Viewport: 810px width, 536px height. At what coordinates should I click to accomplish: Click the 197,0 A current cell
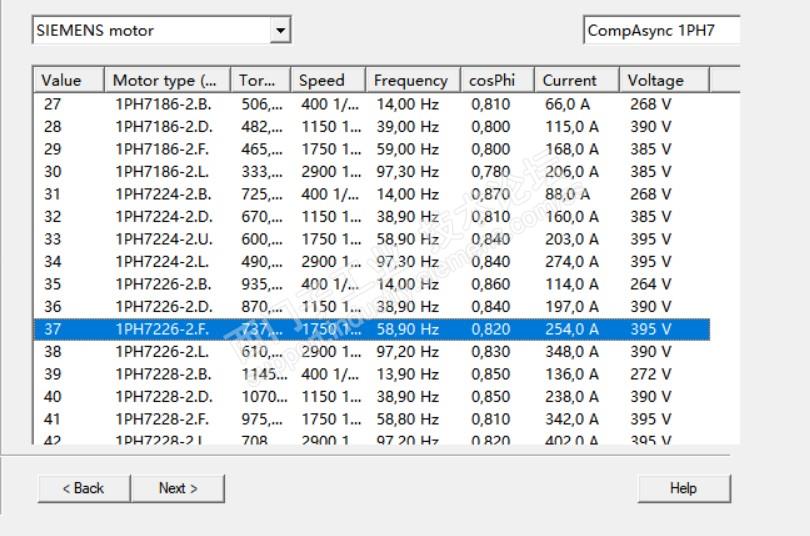coord(572,307)
